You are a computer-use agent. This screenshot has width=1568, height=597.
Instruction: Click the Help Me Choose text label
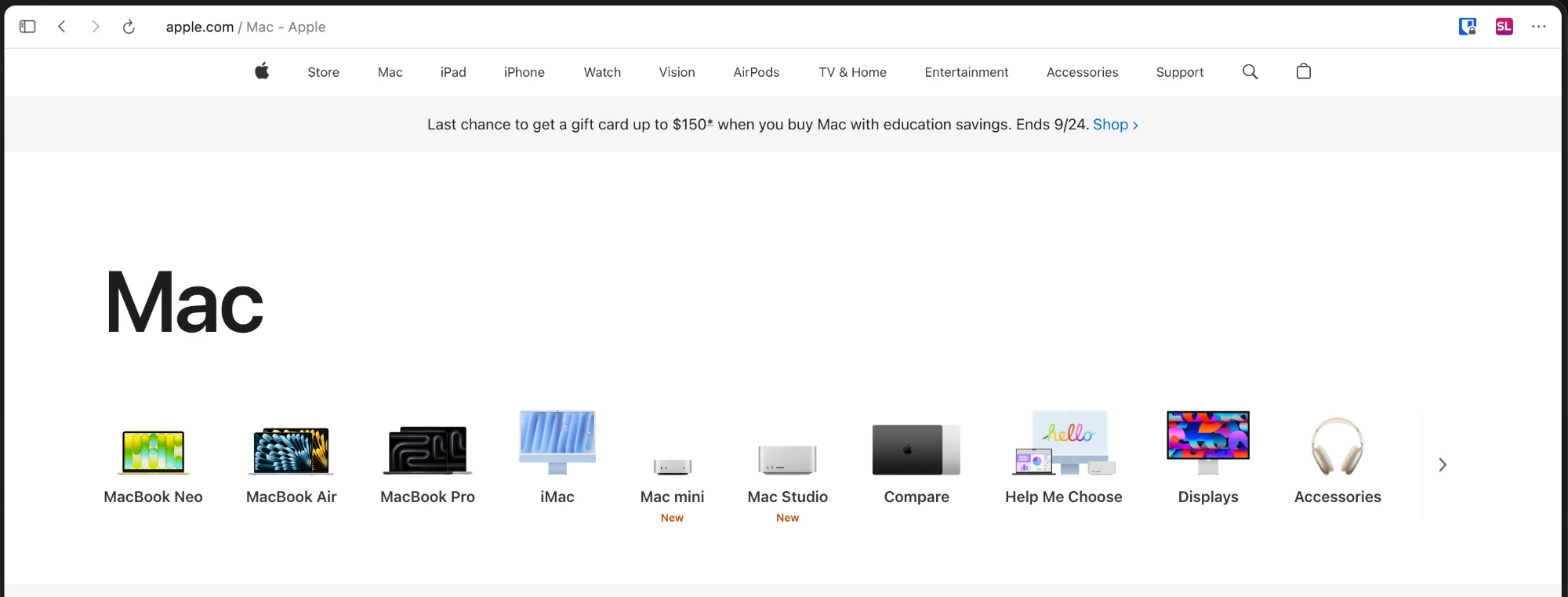[x=1064, y=497]
